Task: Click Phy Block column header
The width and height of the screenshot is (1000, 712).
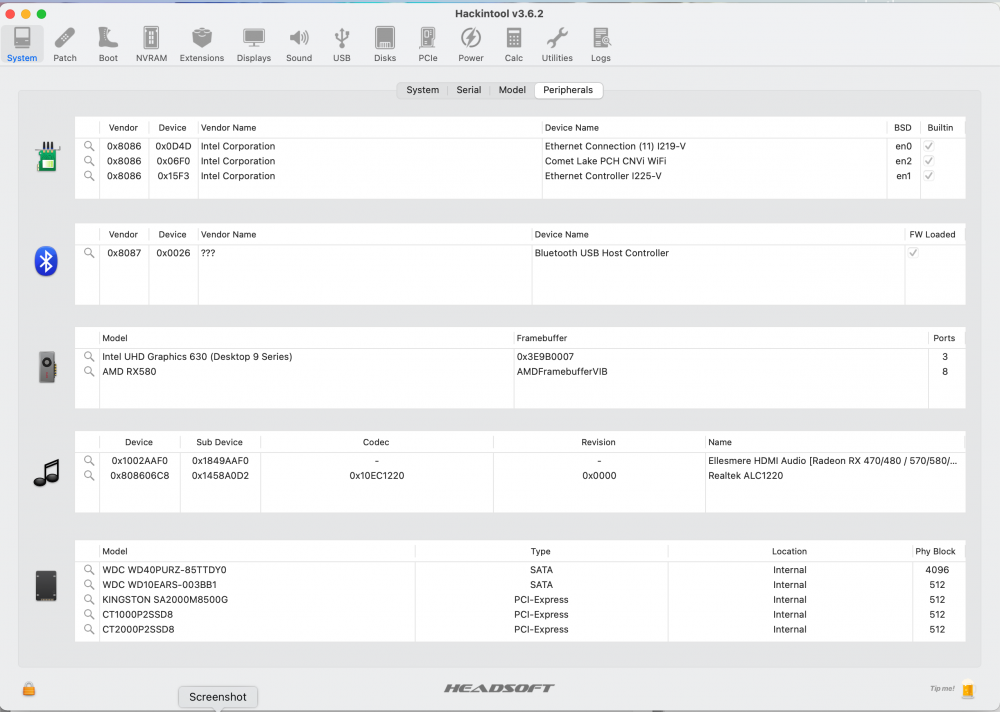Action: click(936, 551)
